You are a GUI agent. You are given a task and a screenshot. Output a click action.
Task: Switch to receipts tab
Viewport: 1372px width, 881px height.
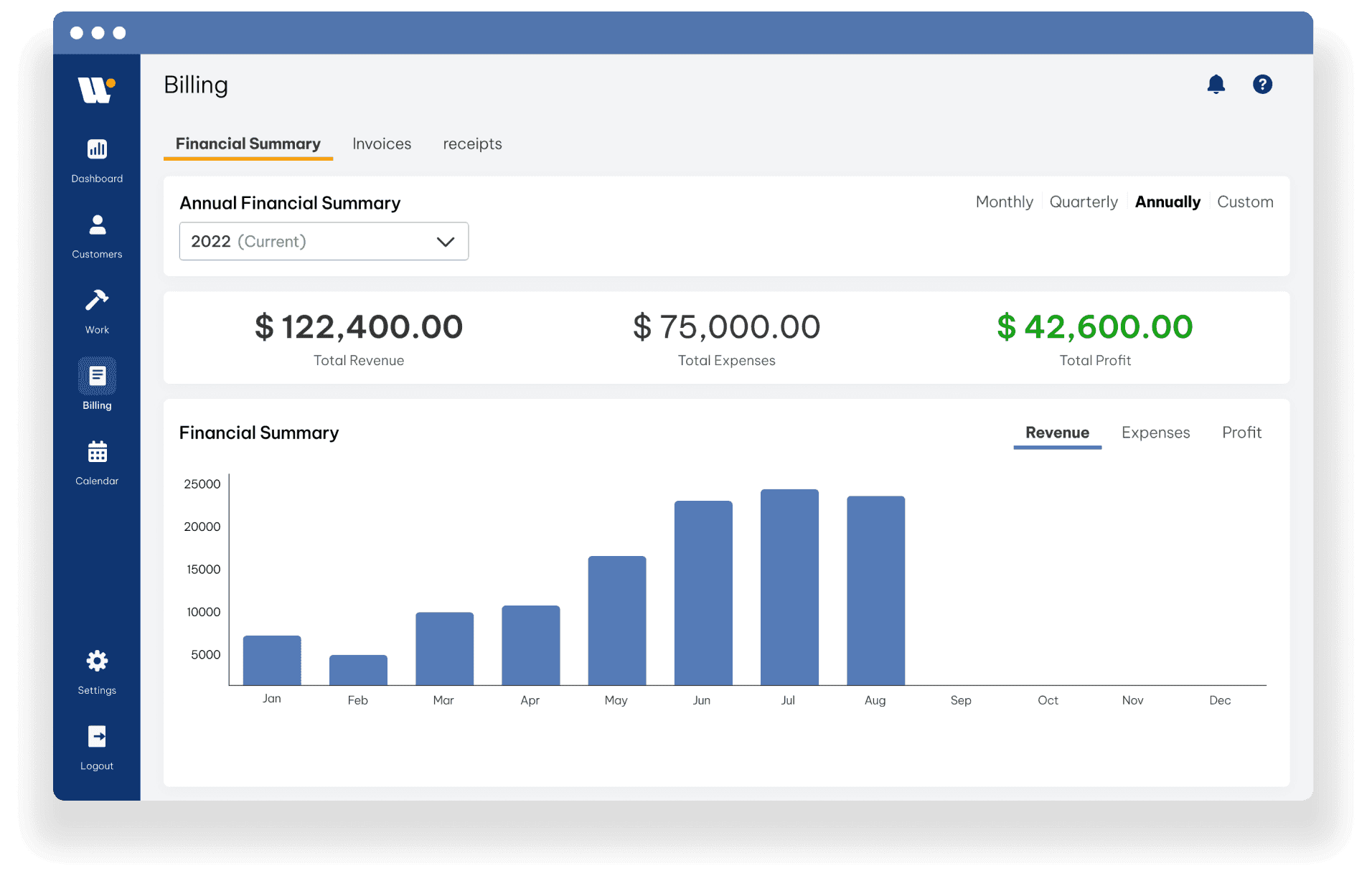[472, 144]
